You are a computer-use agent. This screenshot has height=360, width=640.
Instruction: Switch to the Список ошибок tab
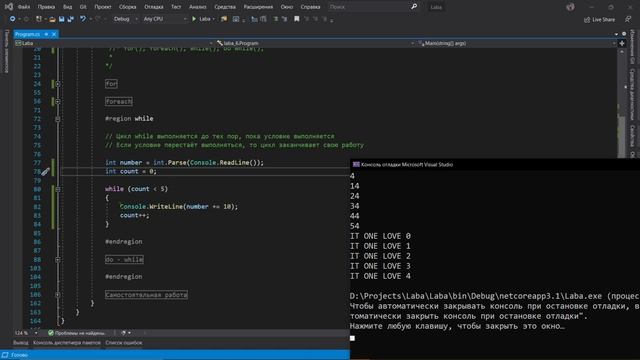click(x=124, y=342)
